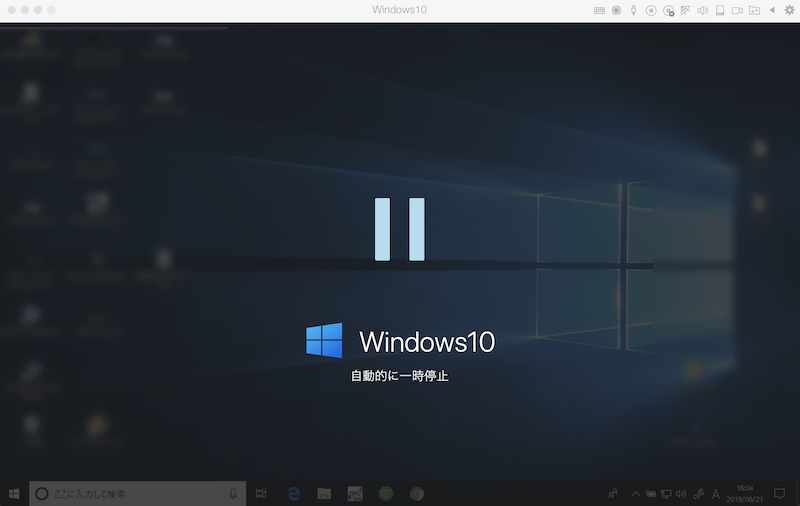Collapse the status icons with the triangle arrow
The image size is (800, 506).
point(771,10)
